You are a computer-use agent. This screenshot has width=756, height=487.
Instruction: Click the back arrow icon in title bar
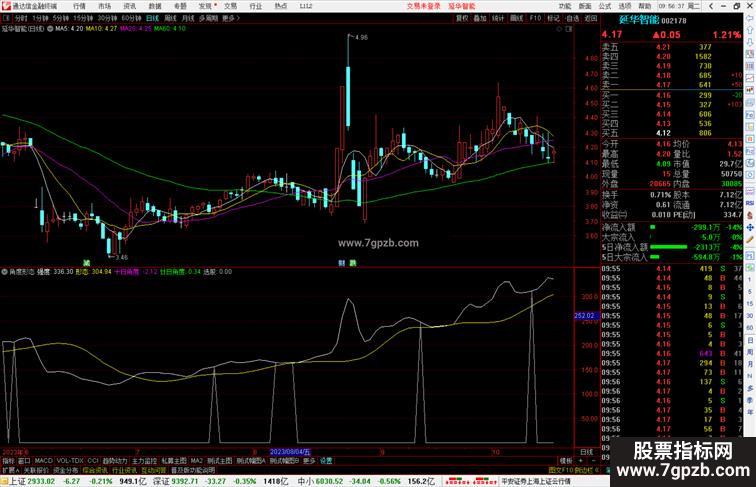(x=711, y=6)
